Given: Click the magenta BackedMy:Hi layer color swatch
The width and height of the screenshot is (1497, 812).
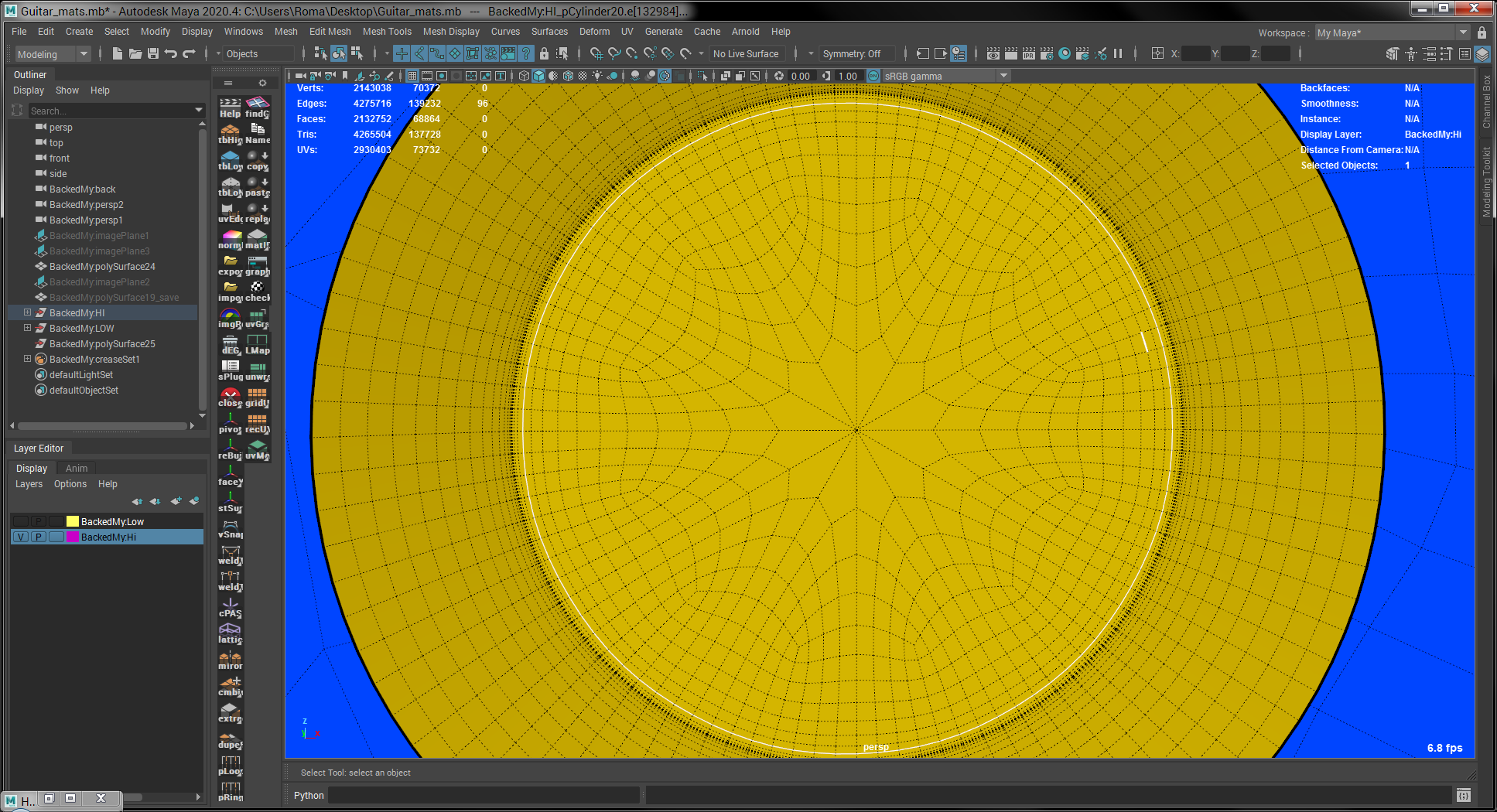Looking at the screenshot, I should 73,537.
